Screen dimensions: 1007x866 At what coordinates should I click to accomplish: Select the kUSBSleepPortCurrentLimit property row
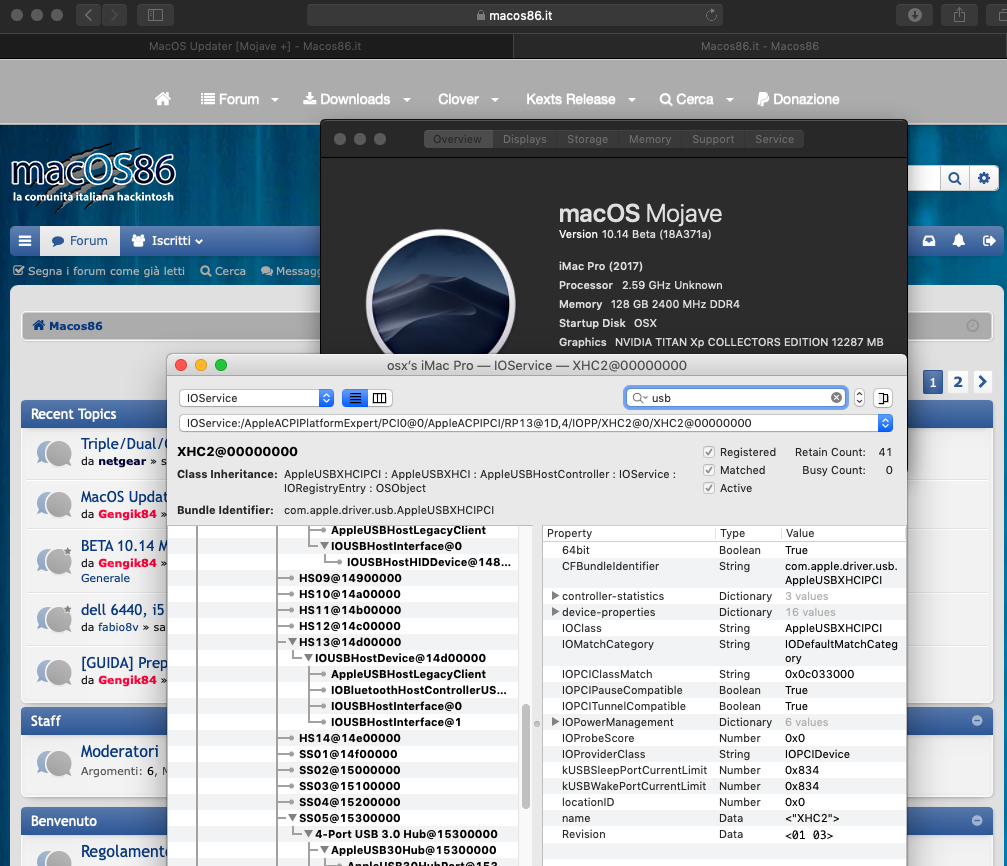(724, 770)
